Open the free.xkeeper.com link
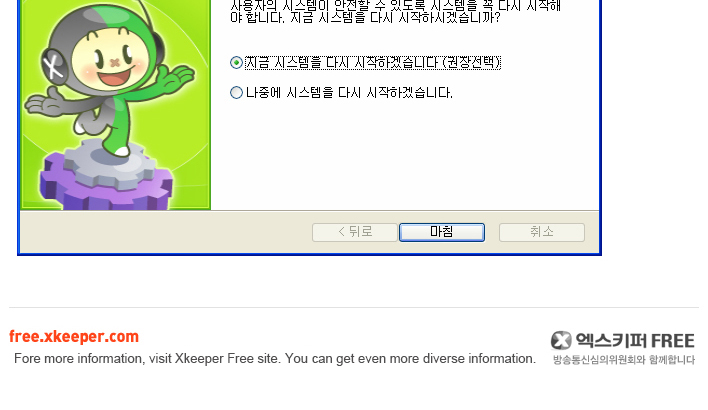This screenshot has height=410, width=708. (x=74, y=336)
